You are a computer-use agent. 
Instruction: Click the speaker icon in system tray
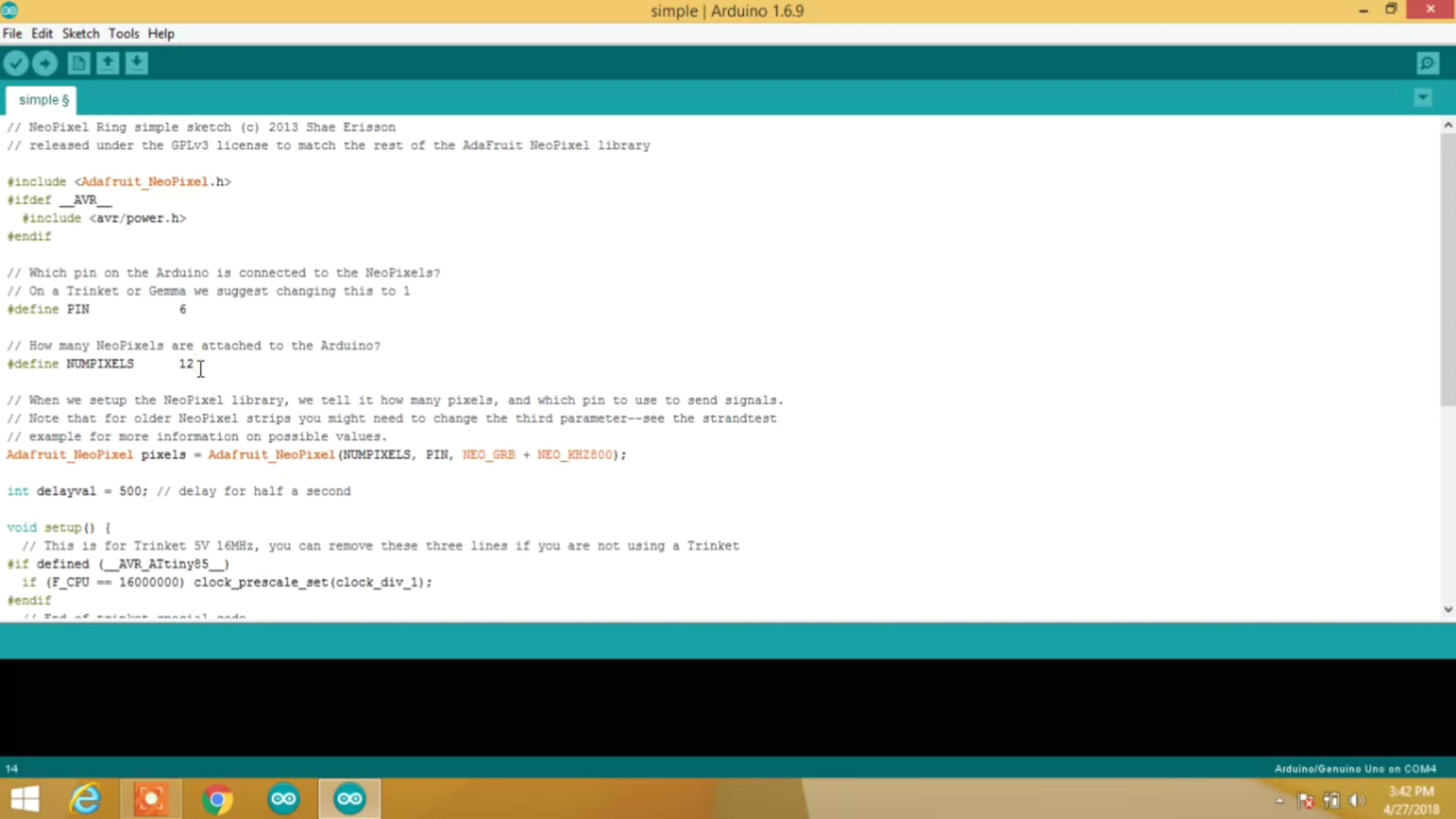pos(1356,800)
